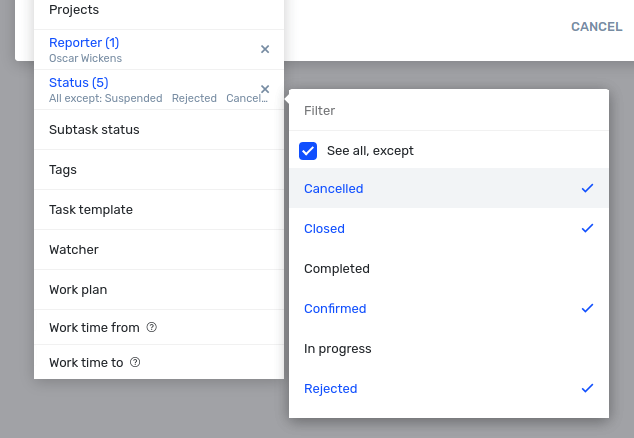Choose the Task template filter entry

[159, 210]
